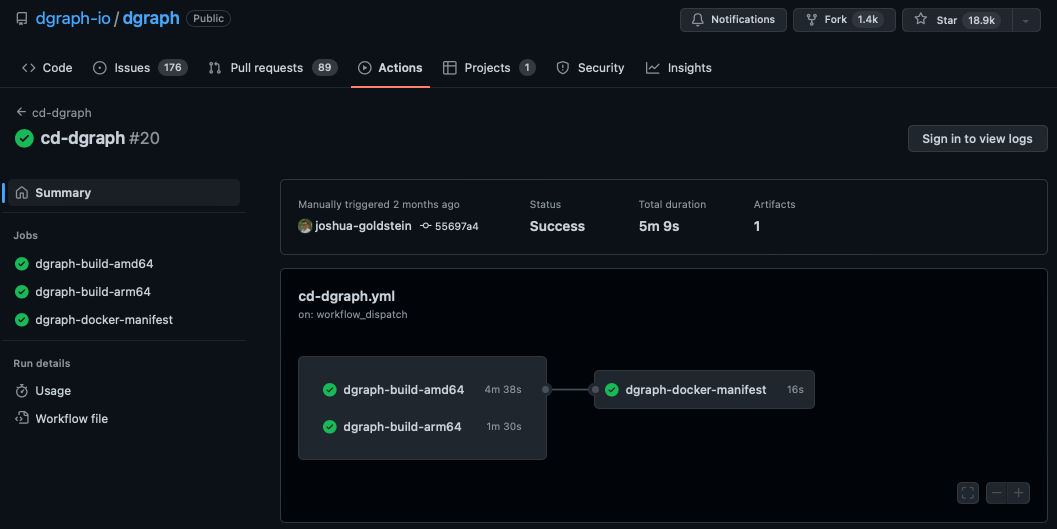Image resolution: width=1057 pixels, height=529 pixels.
Task: Open the Issues tab
Action: (140, 67)
